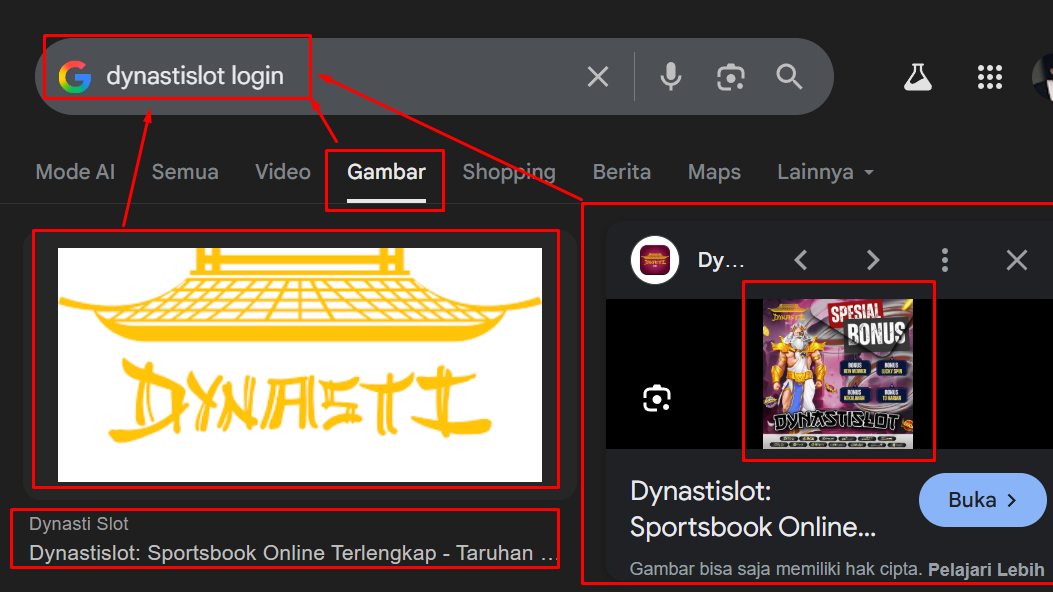1053x592 pixels.
Task: Click the Google logo in search bar
Action: pyautogui.click(x=75, y=77)
